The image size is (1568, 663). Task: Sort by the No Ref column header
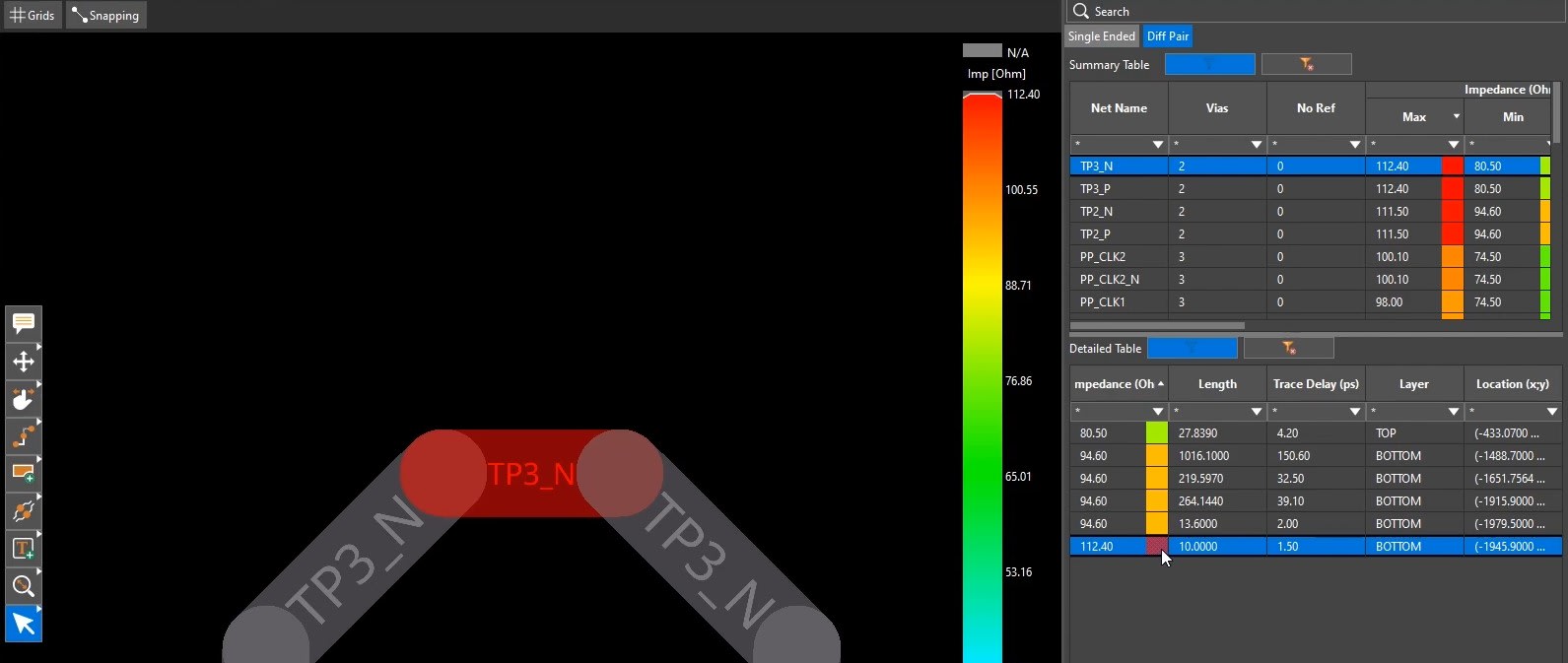[x=1316, y=108]
